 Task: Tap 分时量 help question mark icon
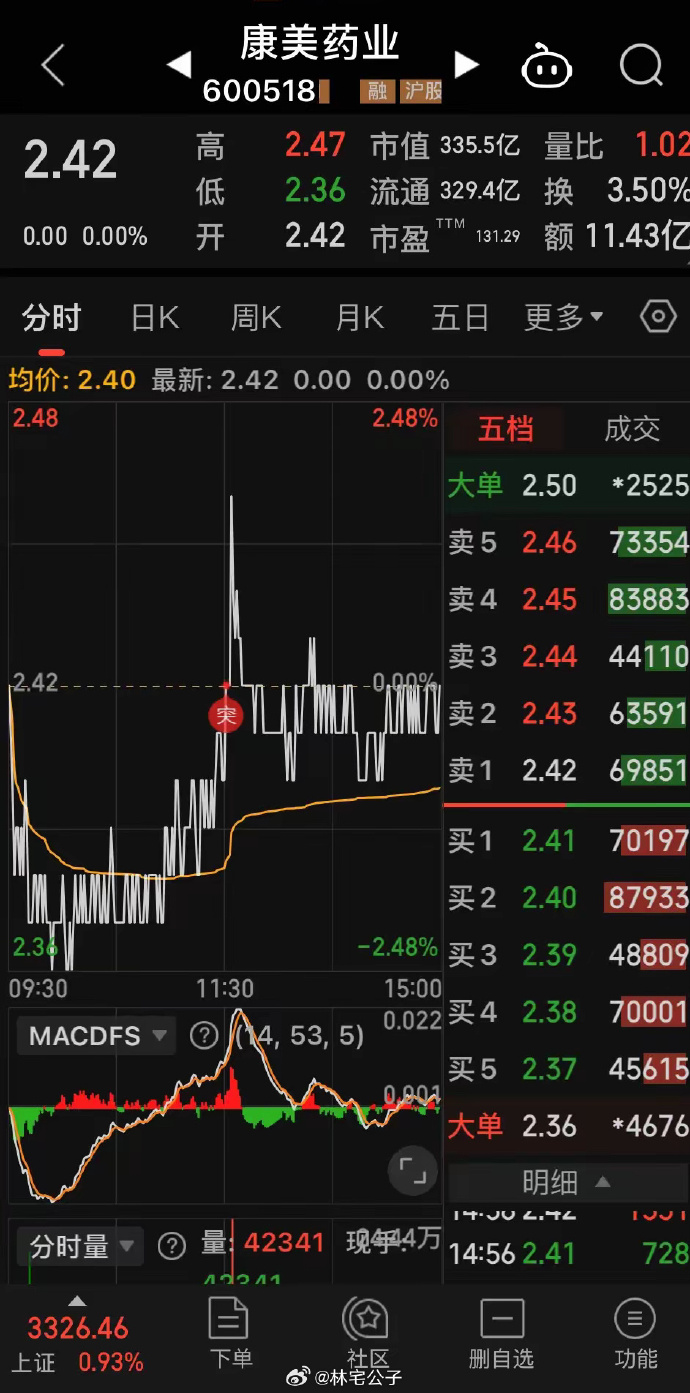coord(172,1246)
